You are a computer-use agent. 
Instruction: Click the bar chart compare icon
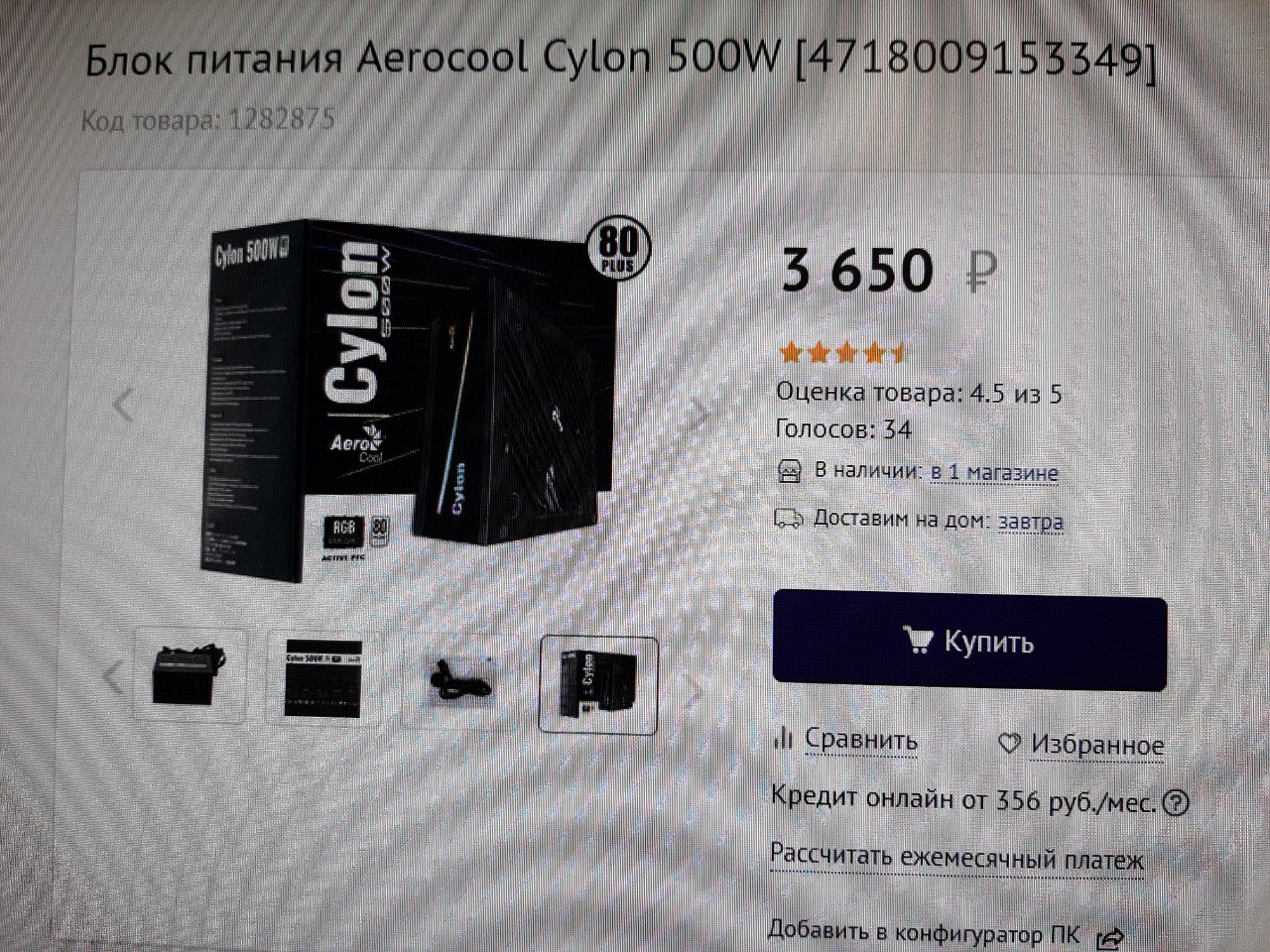tap(784, 737)
